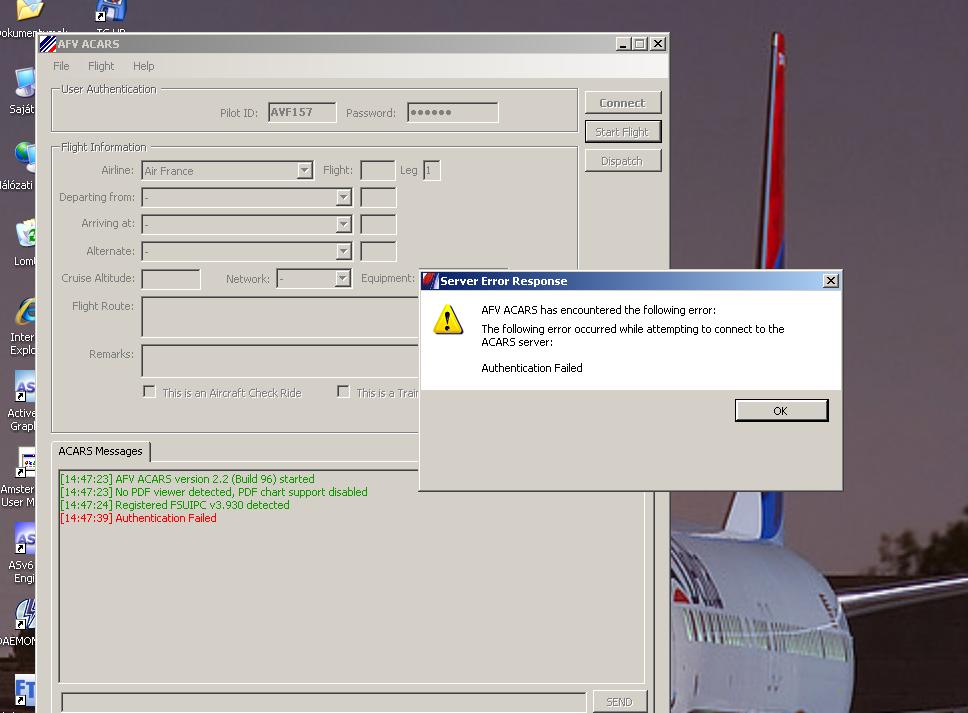
Task: Click the Password field
Action: (453, 112)
